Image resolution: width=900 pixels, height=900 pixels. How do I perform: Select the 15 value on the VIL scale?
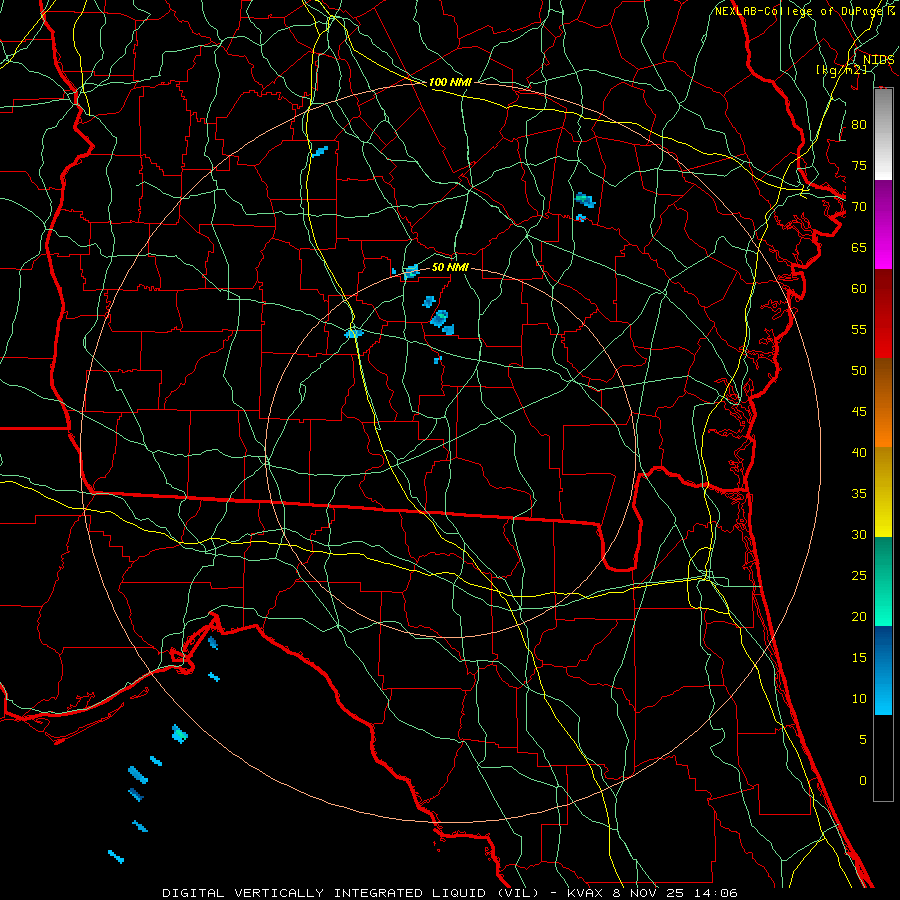click(x=859, y=658)
